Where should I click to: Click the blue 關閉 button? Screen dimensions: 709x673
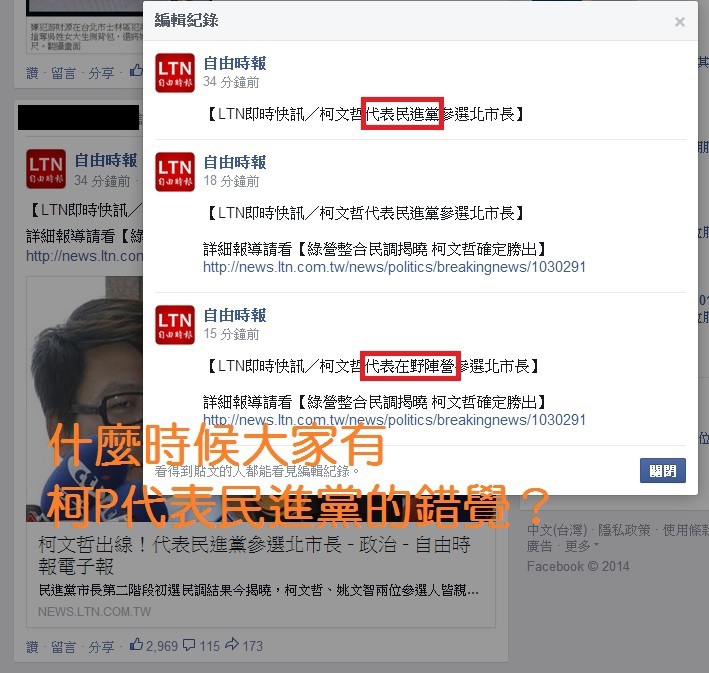(x=662, y=471)
